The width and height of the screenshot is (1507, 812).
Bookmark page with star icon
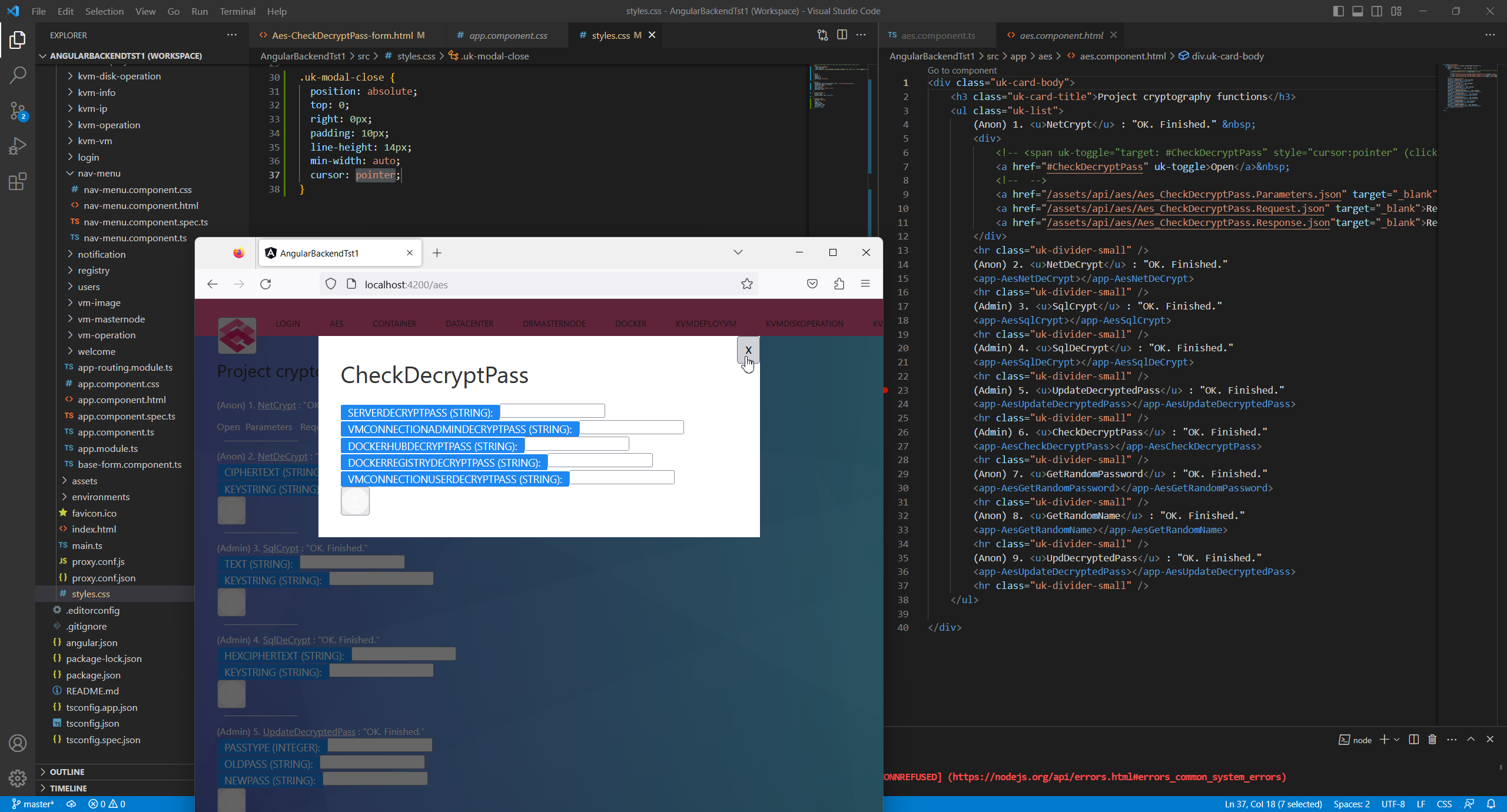[746, 284]
